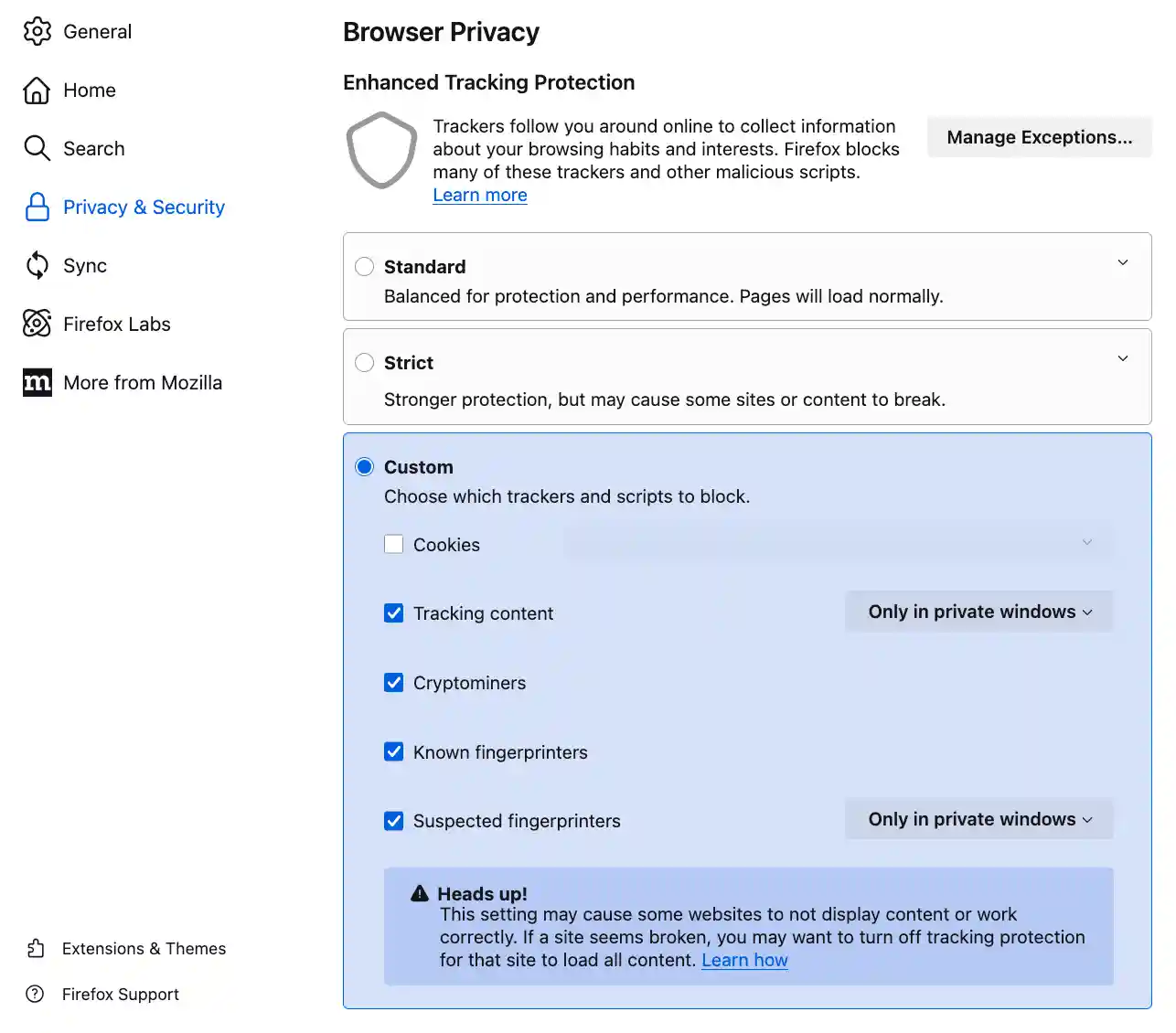Click the General gear icon

tap(37, 32)
